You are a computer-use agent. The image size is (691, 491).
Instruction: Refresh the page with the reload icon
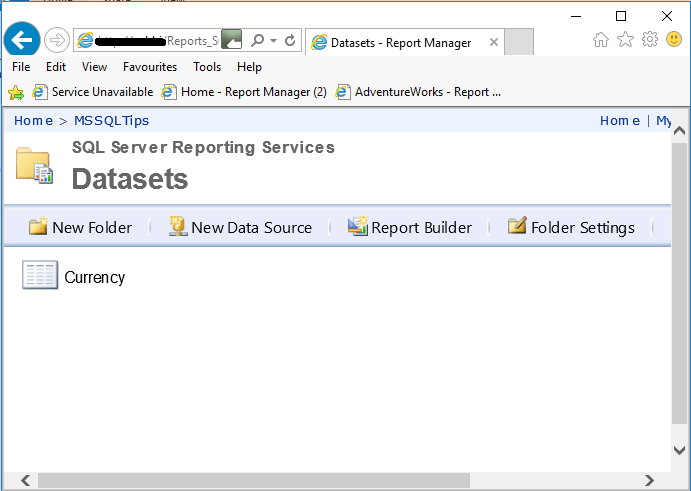tap(290, 41)
